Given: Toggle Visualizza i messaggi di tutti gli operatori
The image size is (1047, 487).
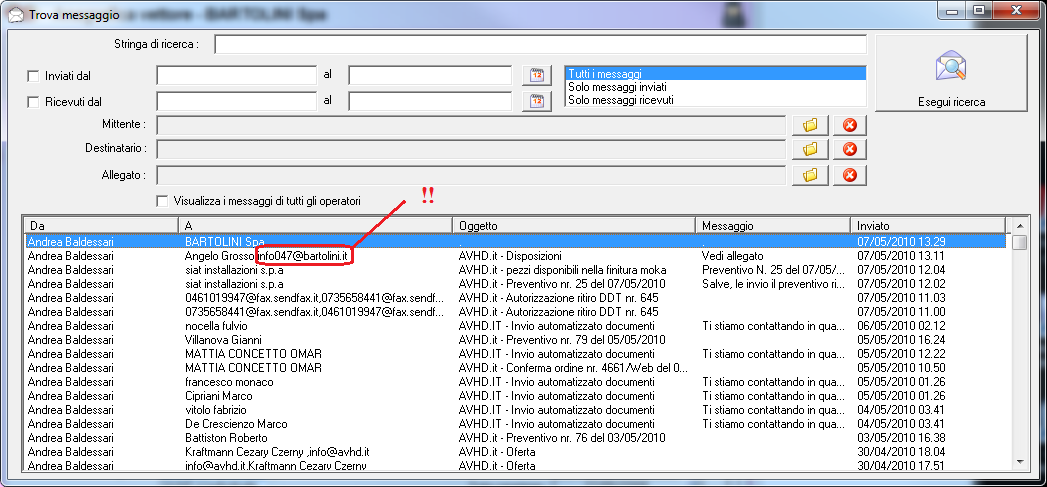Looking at the screenshot, I should (x=162, y=200).
